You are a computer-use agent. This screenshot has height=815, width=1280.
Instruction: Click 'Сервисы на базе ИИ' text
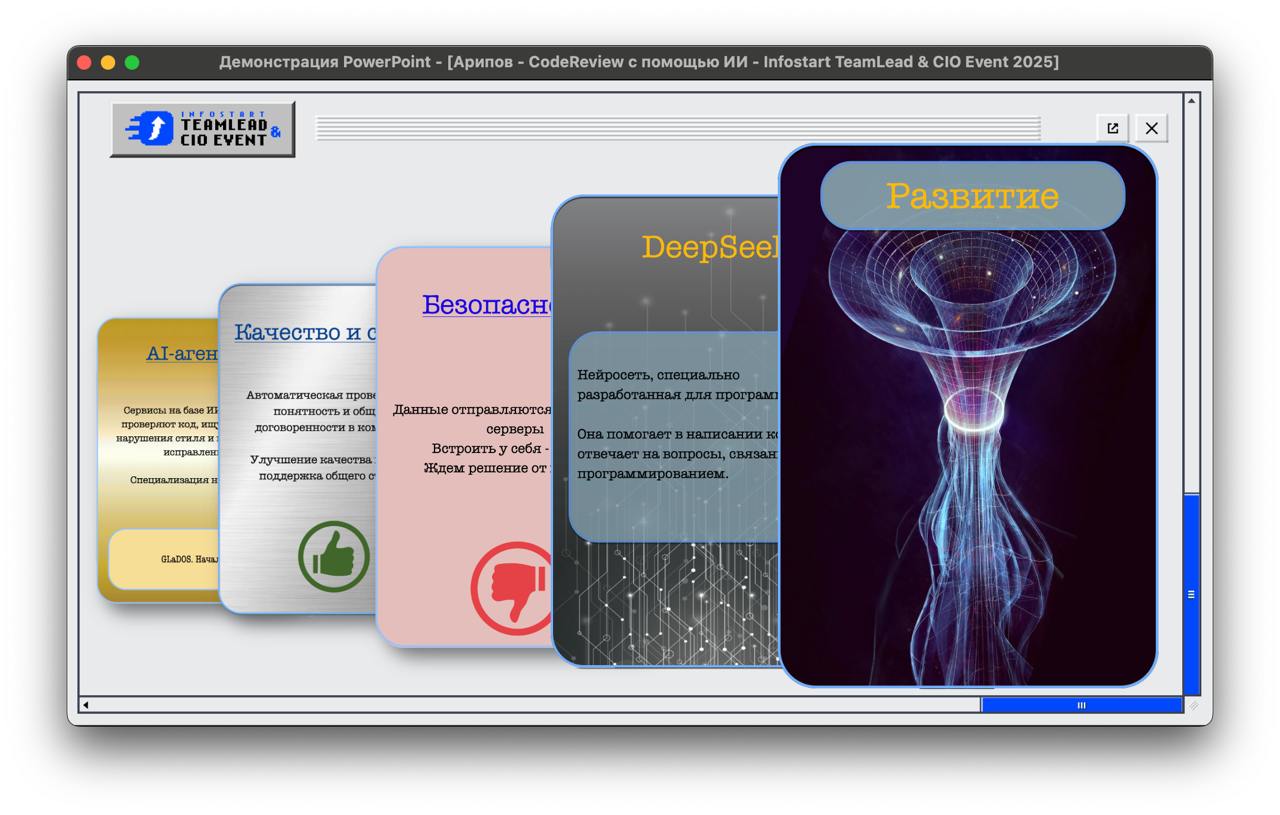pos(171,410)
